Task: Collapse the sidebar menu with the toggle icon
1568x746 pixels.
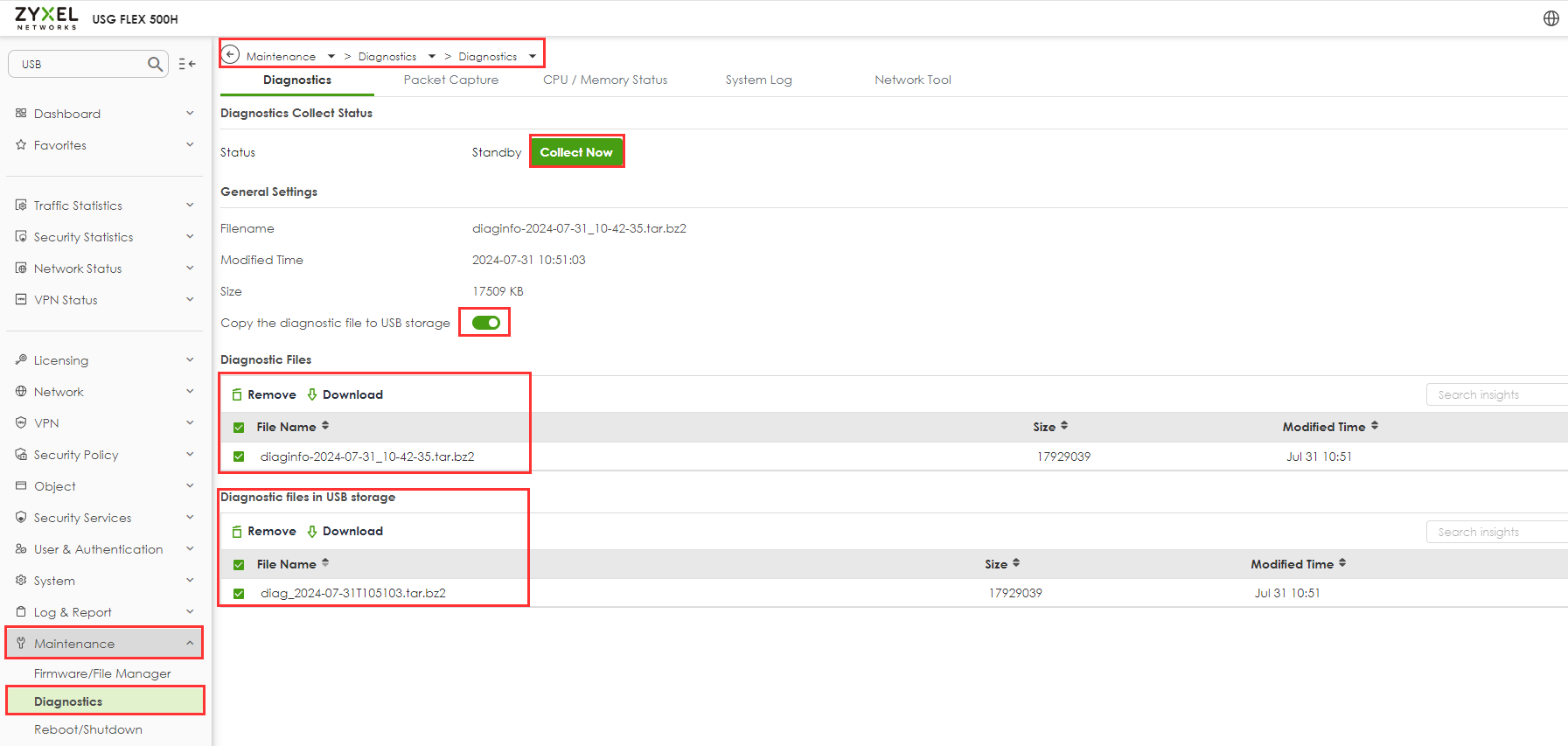Action: click(x=187, y=64)
